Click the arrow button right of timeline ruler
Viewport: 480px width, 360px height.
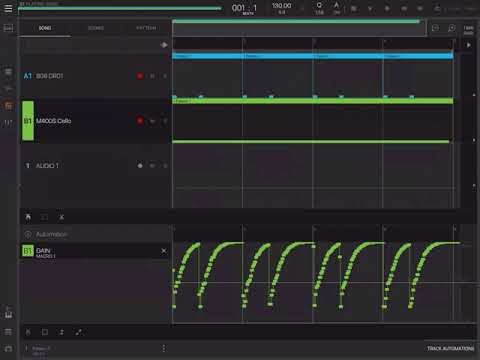click(x=469, y=45)
